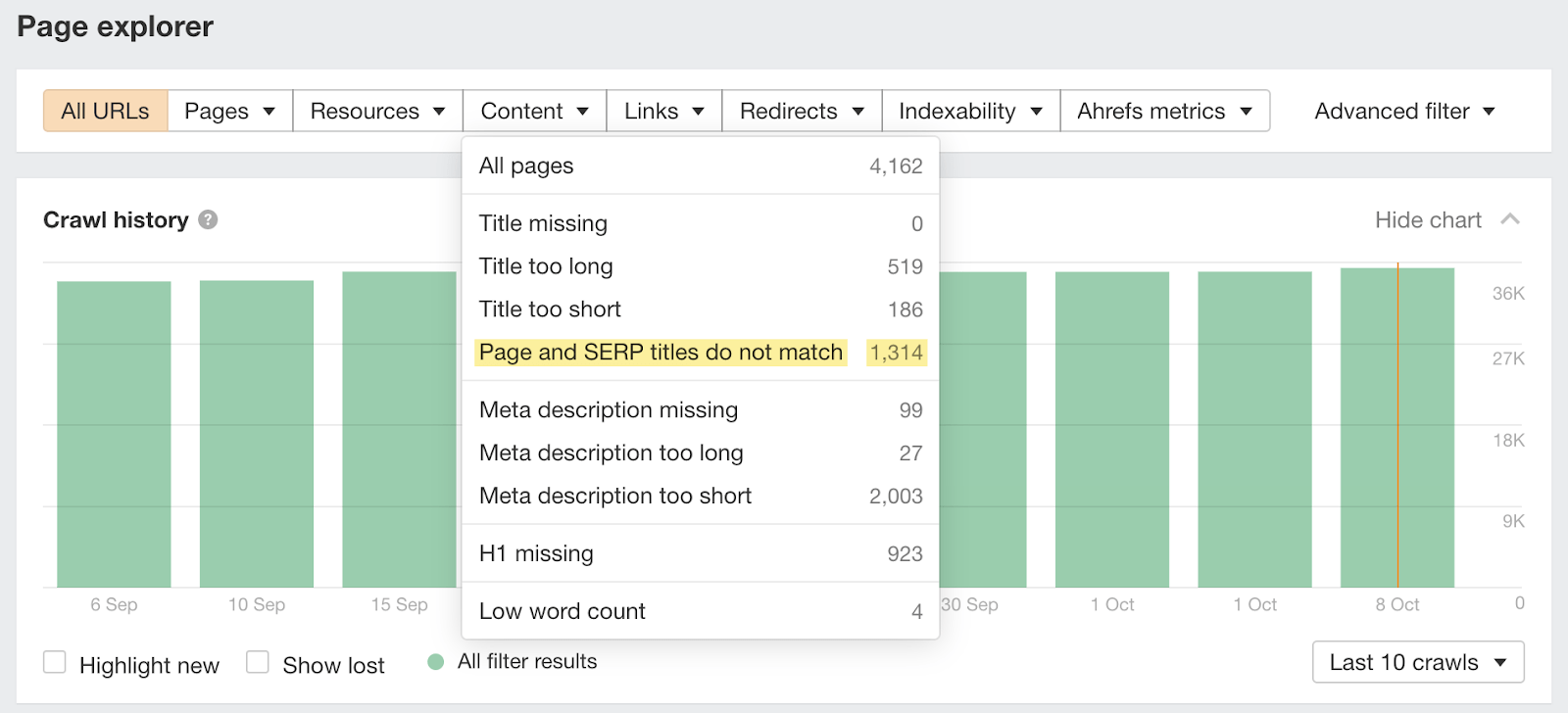Click the 6 Sep crawl bar

tap(114, 434)
